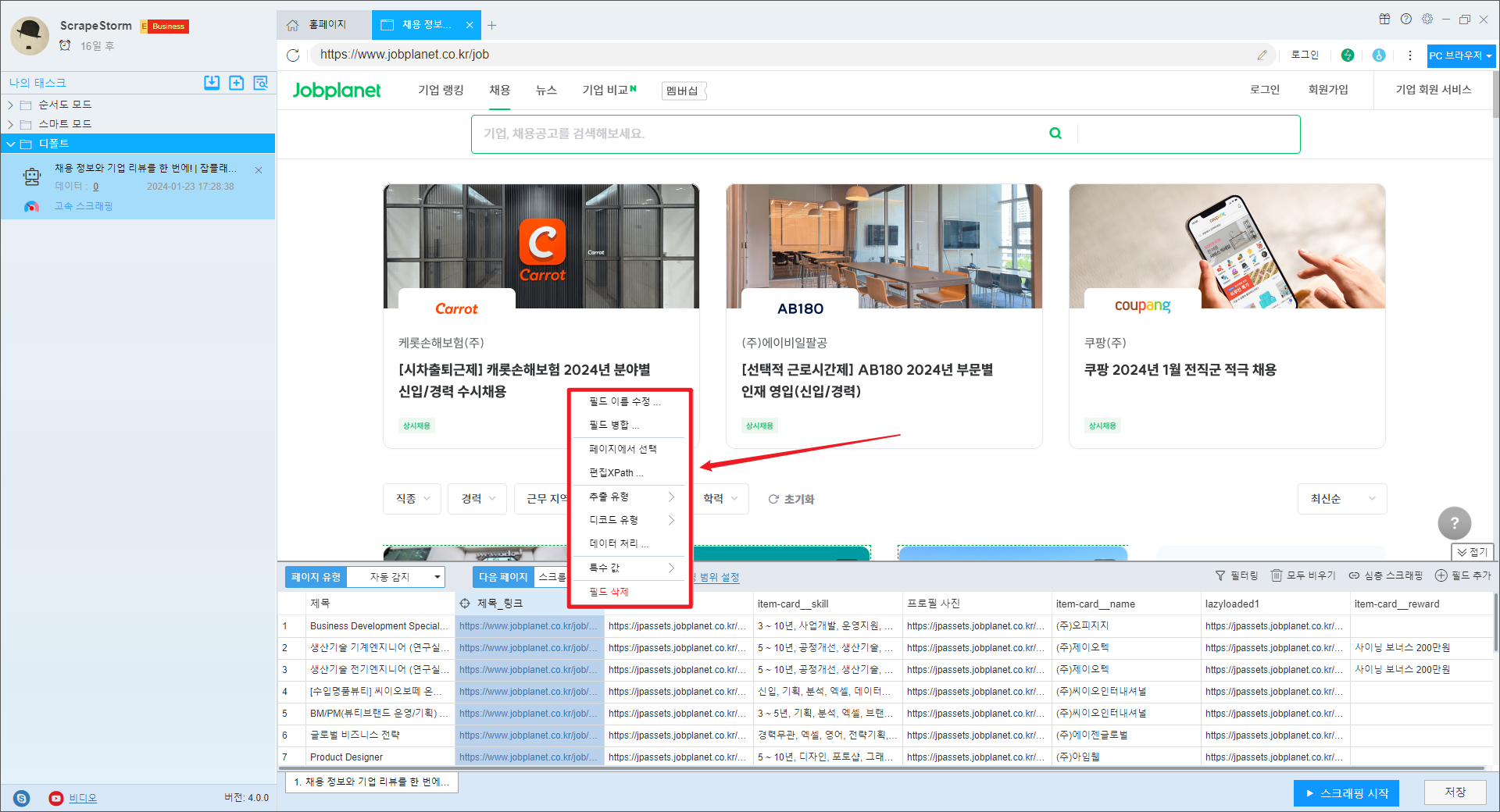Open settings via the gear icon
Image resolution: width=1500 pixels, height=812 pixels.
[x=1427, y=19]
